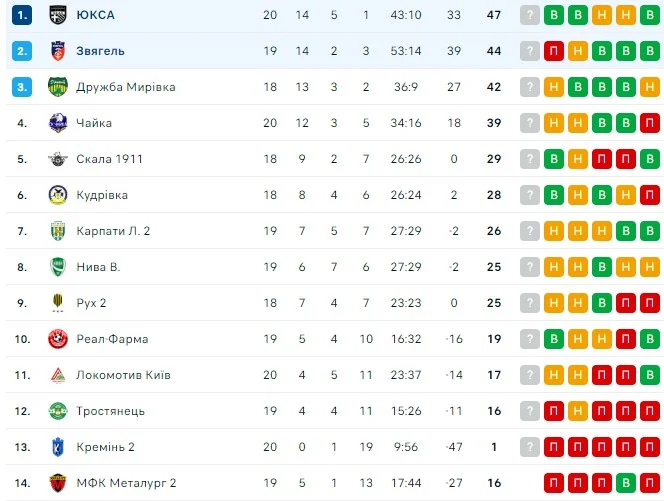Click the Кудрівка team badge
664x501 pixels.
57,195
